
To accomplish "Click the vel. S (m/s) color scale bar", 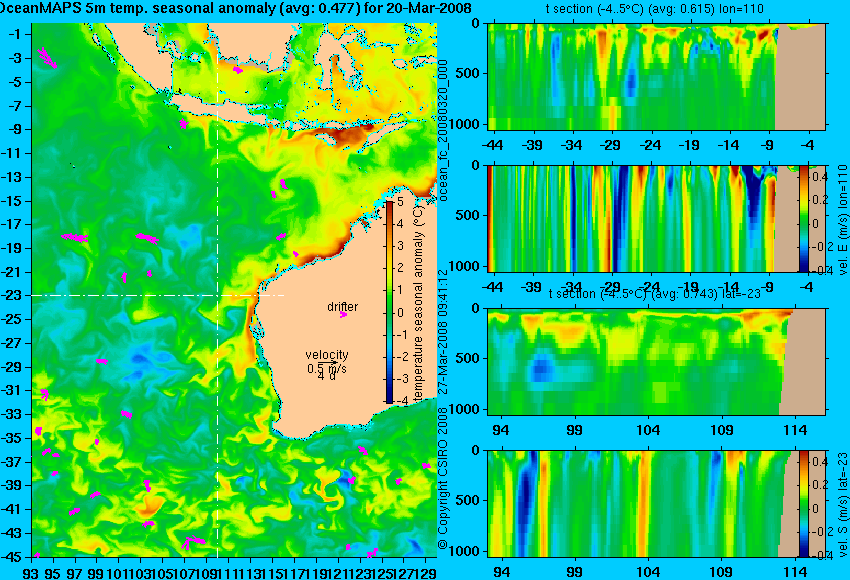I will click(x=804, y=504).
